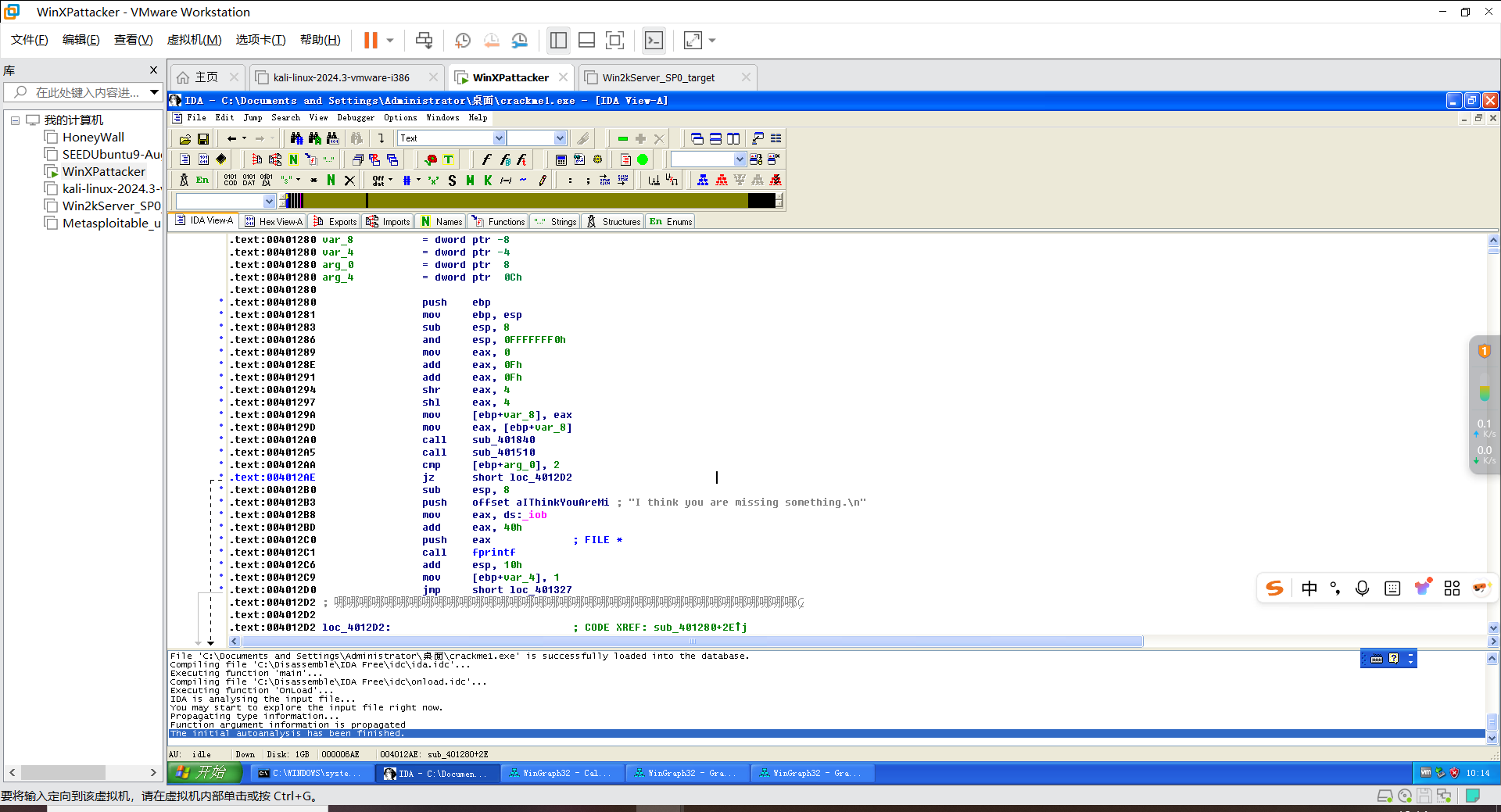
Task: Toggle the VMware console view button
Action: pos(654,41)
